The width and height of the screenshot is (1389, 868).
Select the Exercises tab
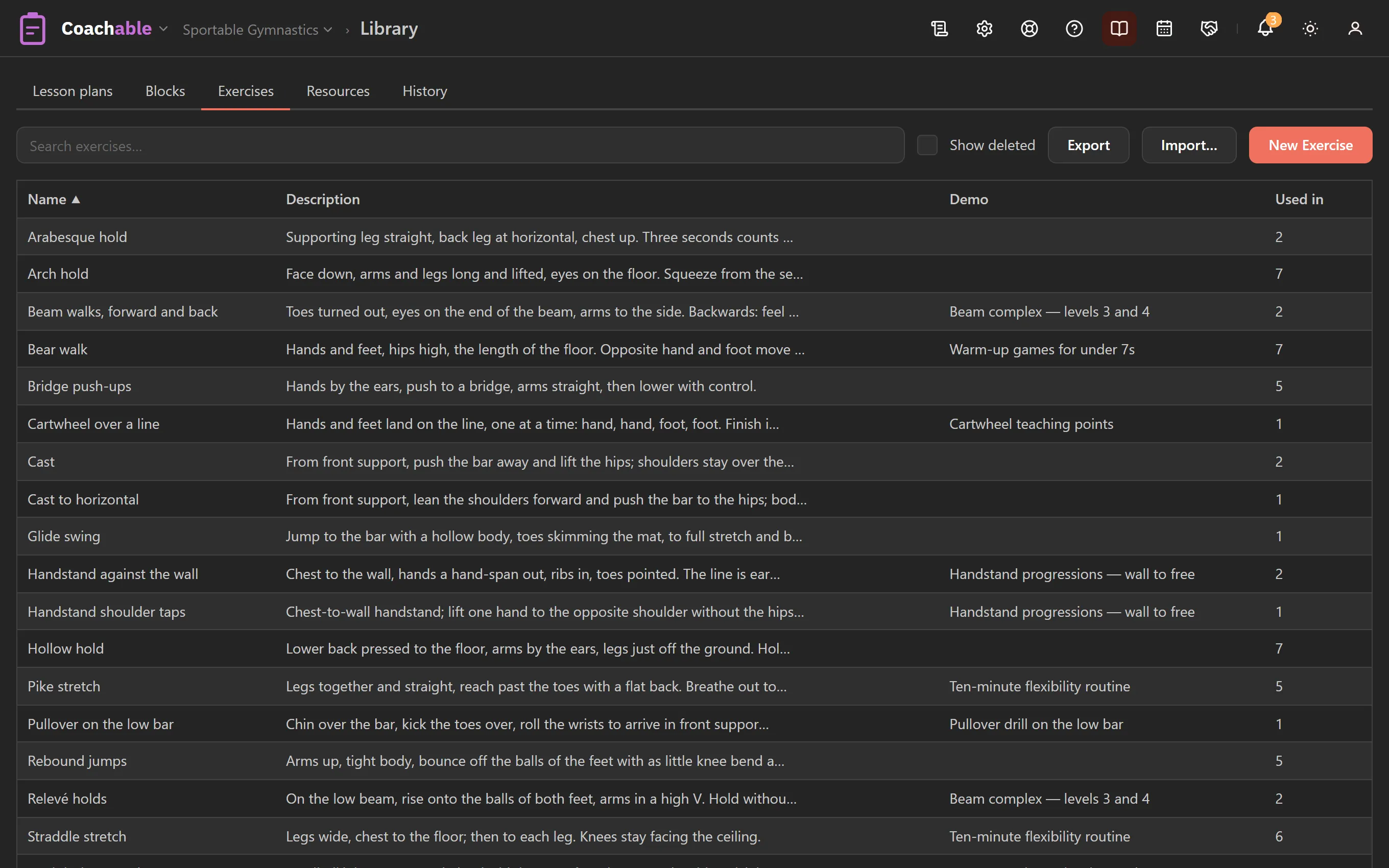[x=246, y=91]
